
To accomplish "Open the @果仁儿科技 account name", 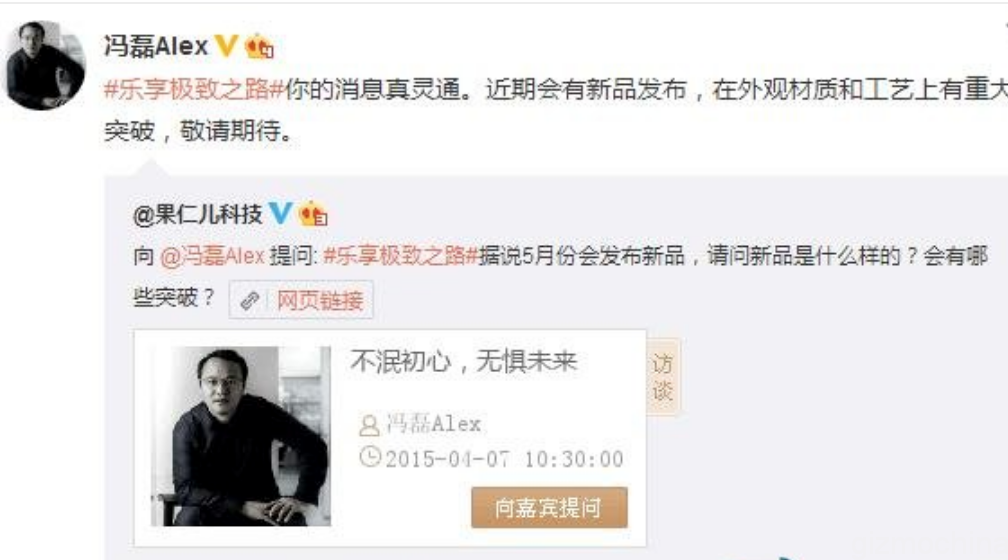I will pyautogui.click(x=198, y=214).
